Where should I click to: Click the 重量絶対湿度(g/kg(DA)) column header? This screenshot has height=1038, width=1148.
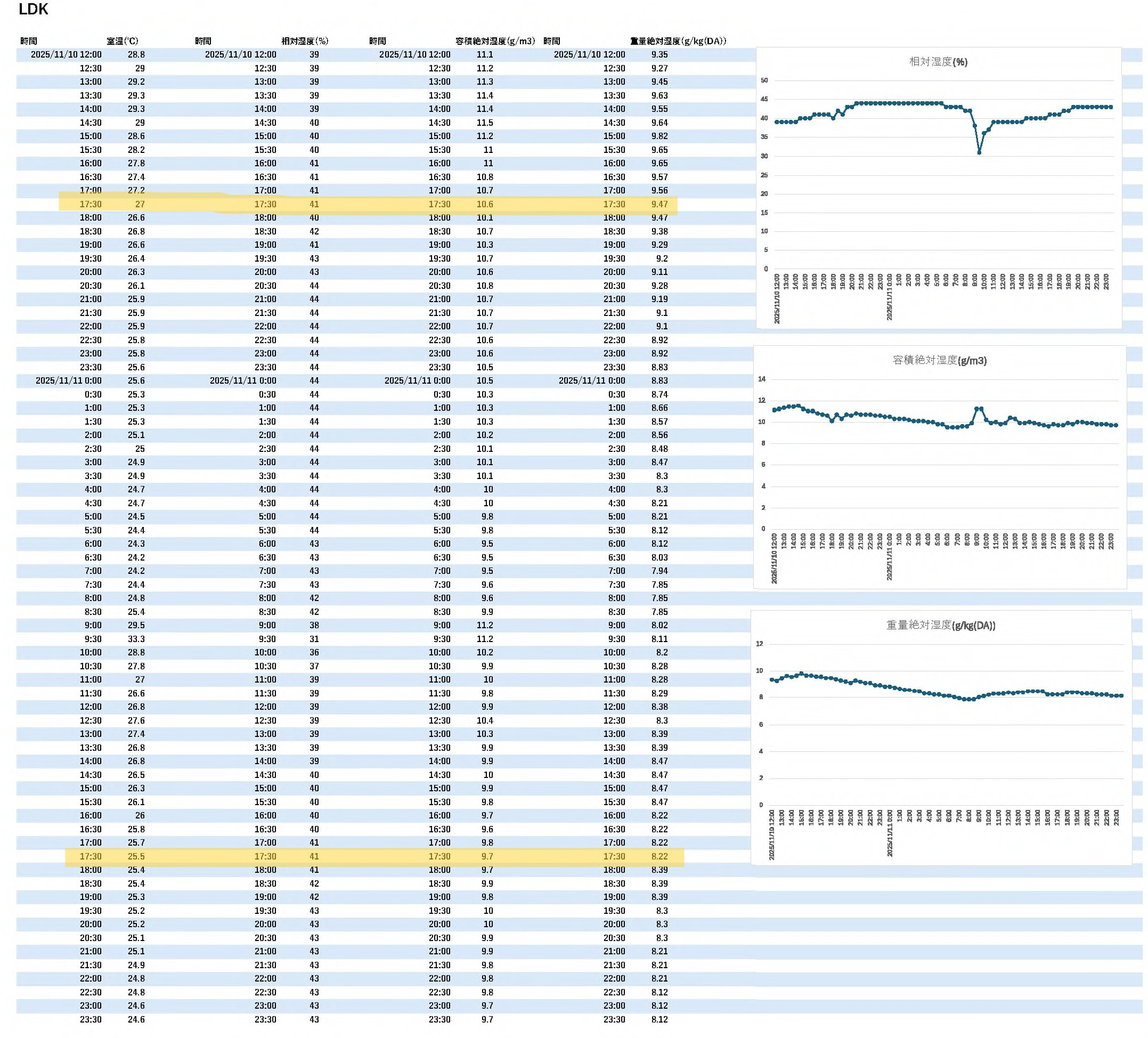click(678, 41)
